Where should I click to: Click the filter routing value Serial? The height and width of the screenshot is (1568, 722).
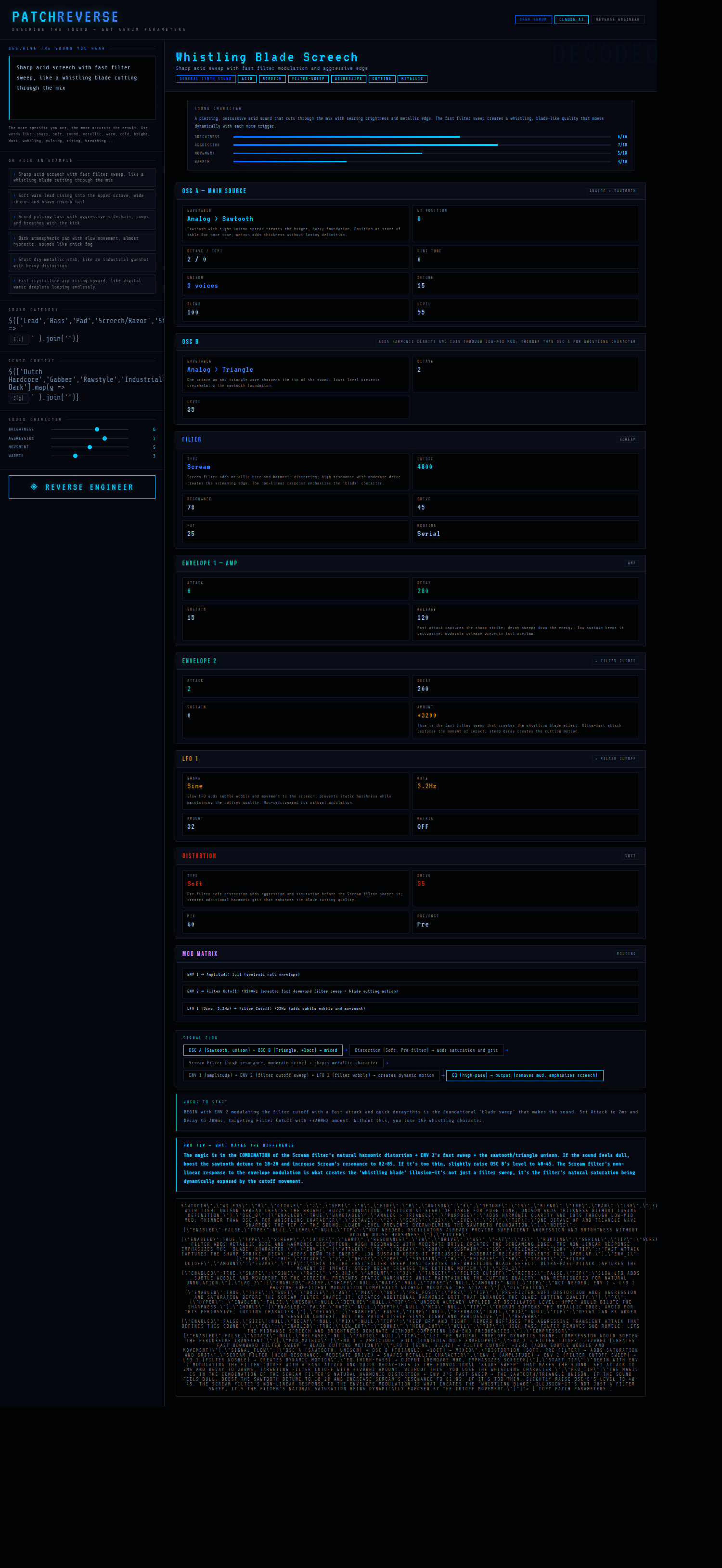[429, 534]
